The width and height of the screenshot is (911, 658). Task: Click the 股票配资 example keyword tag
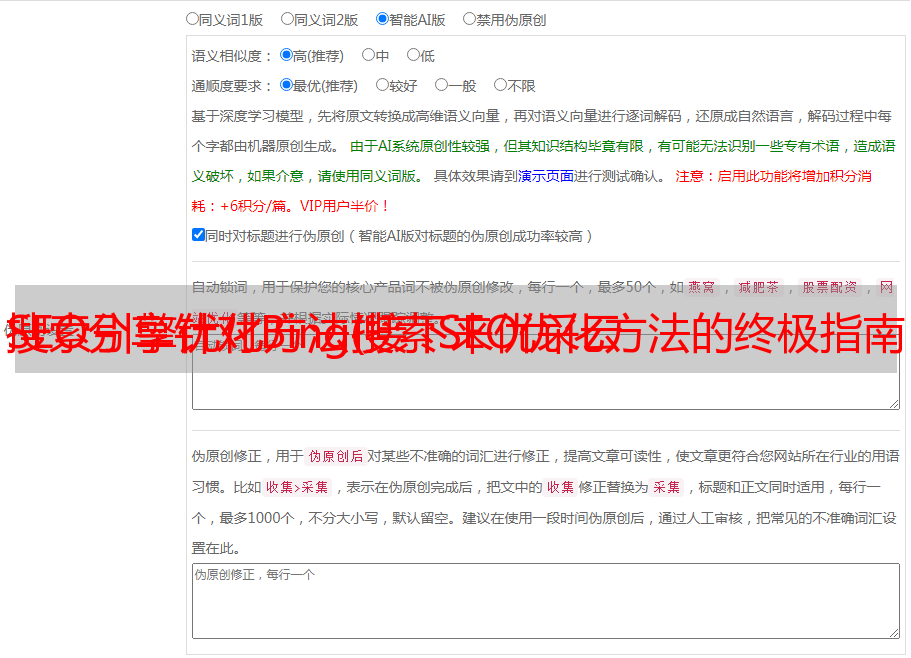(830, 287)
